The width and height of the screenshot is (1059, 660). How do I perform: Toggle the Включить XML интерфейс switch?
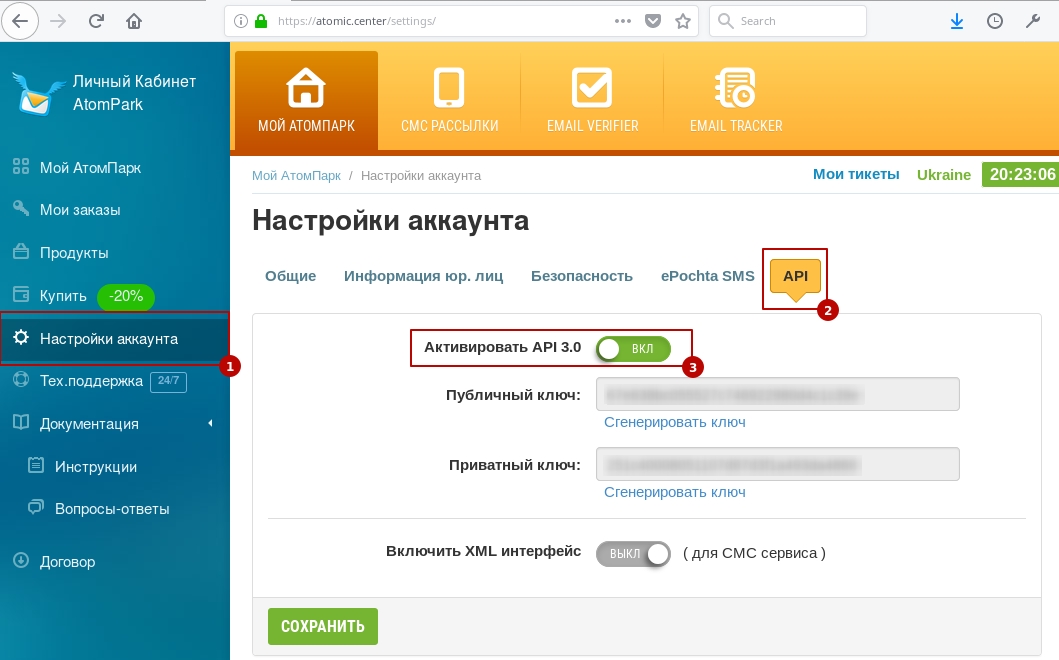point(634,554)
